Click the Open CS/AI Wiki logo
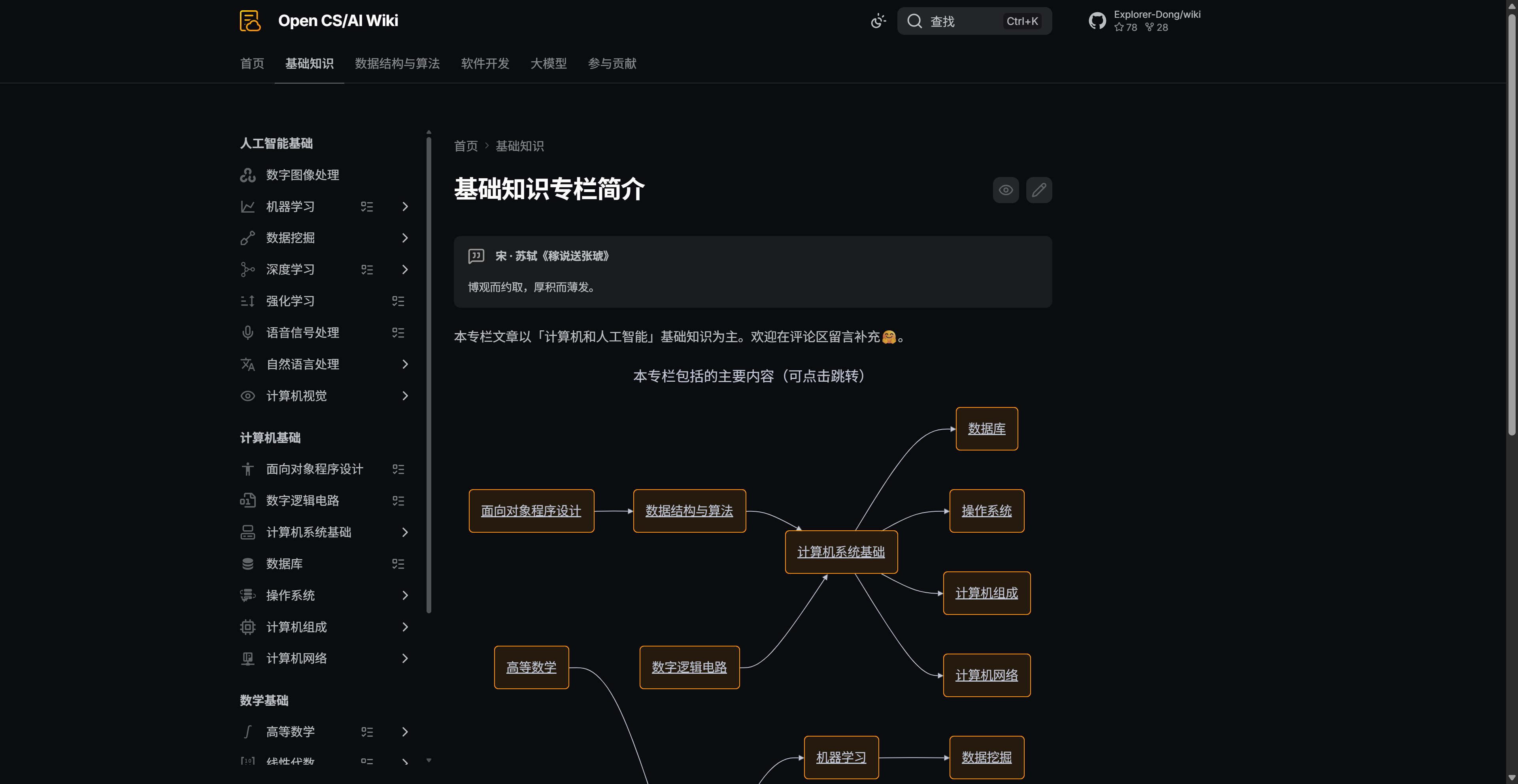1518x784 pixels. tap(250, 20)
